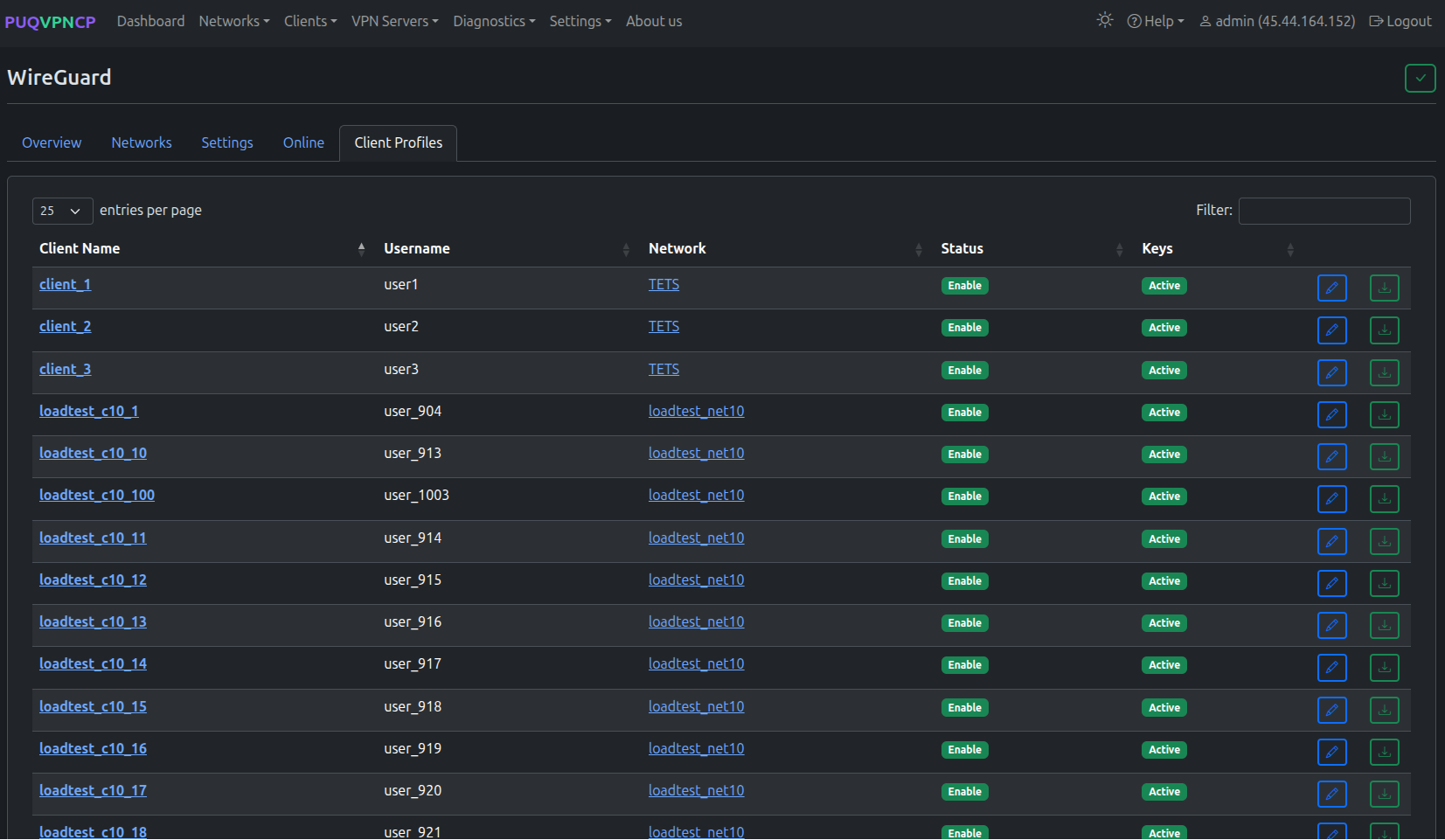
Task: Expand the VPN Servers menu
Action: [395, 21]
